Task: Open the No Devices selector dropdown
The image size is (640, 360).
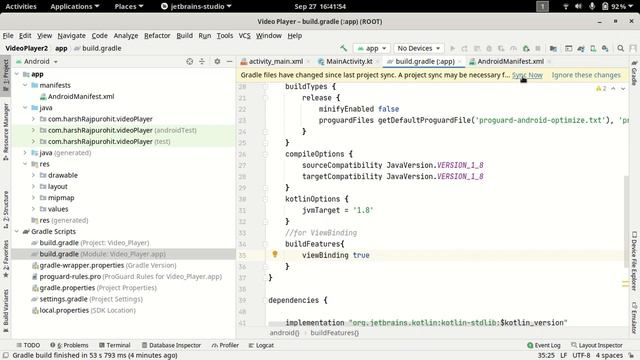Action: coord(419,48)
